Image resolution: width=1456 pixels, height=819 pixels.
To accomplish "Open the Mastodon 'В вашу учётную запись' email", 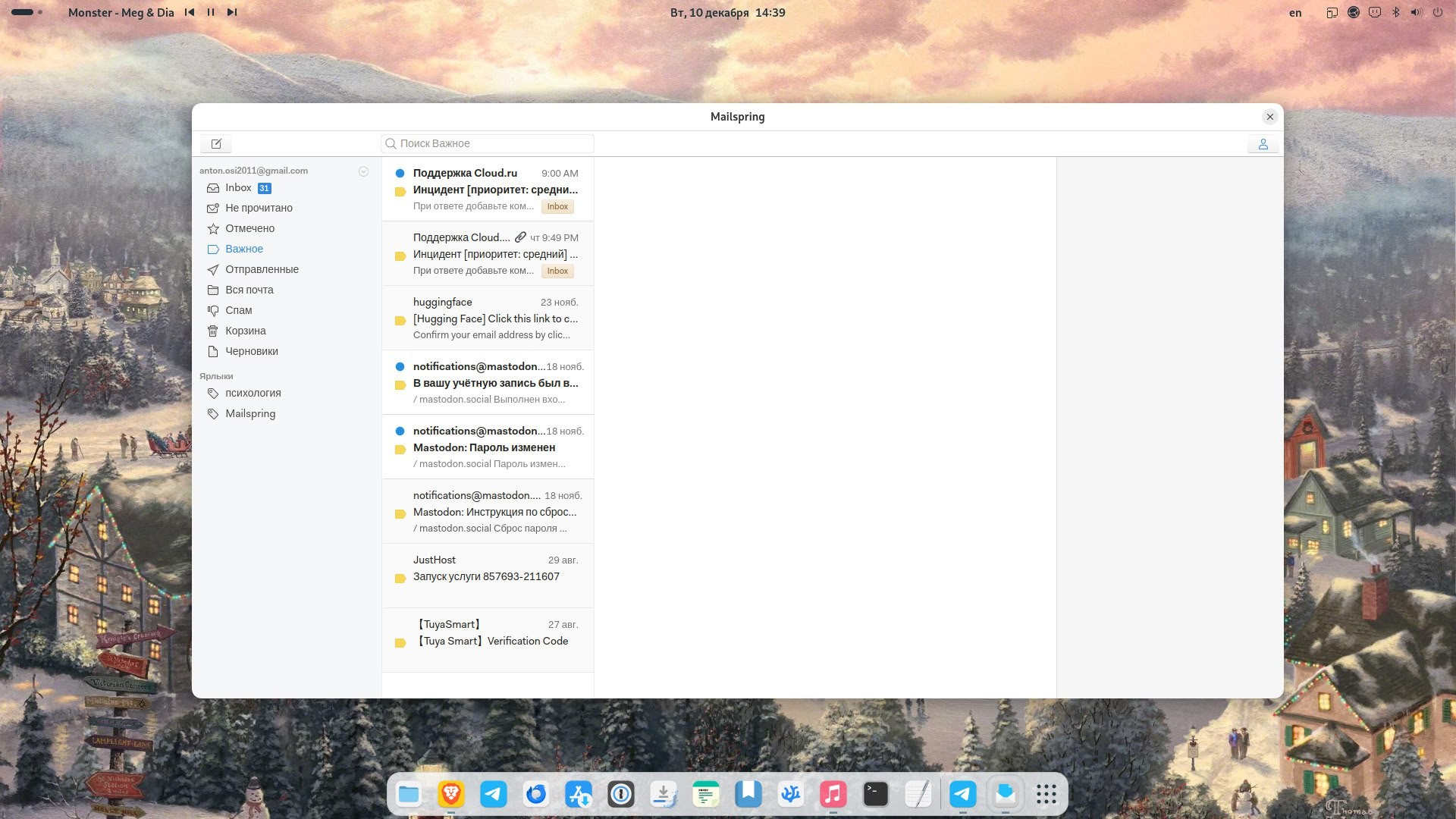I will (488, 382).
